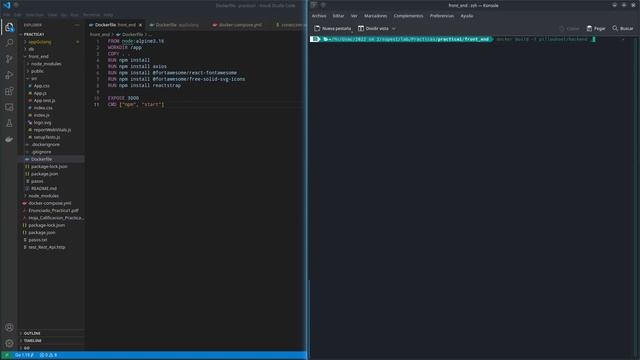640x360 pixels.
Task: Open the Source Control view
Action: [9, 59]
